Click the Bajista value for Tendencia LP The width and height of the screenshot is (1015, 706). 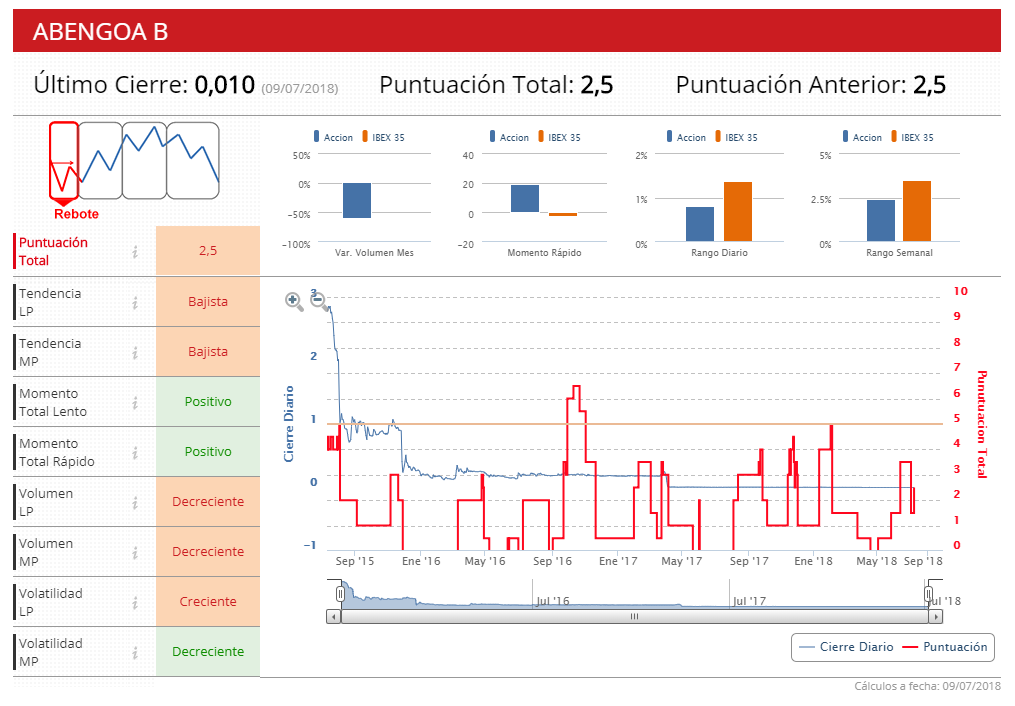[208, 302]
